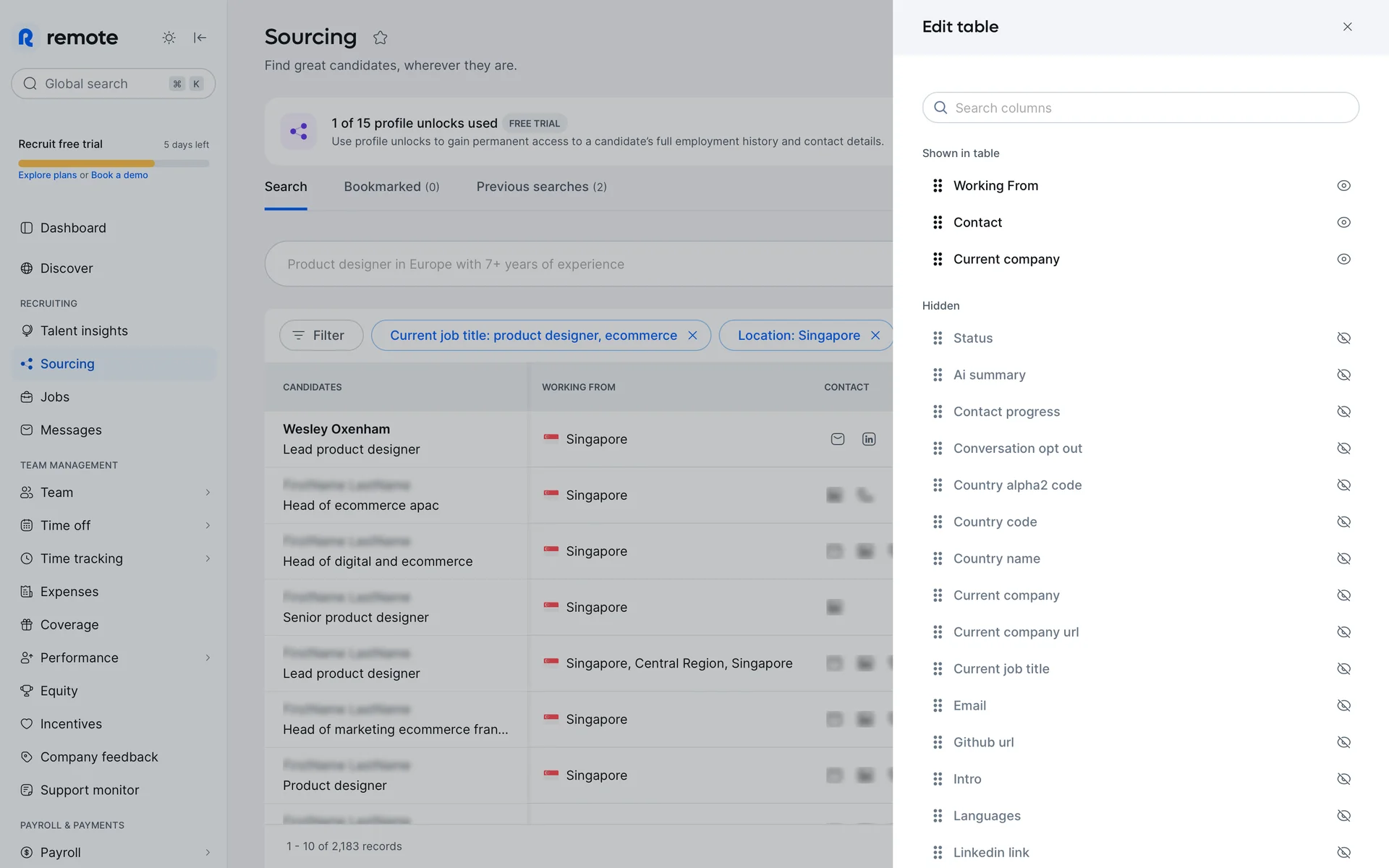
Task: Hide the Contact column via eye icon
Action: tap(1343, 223)
